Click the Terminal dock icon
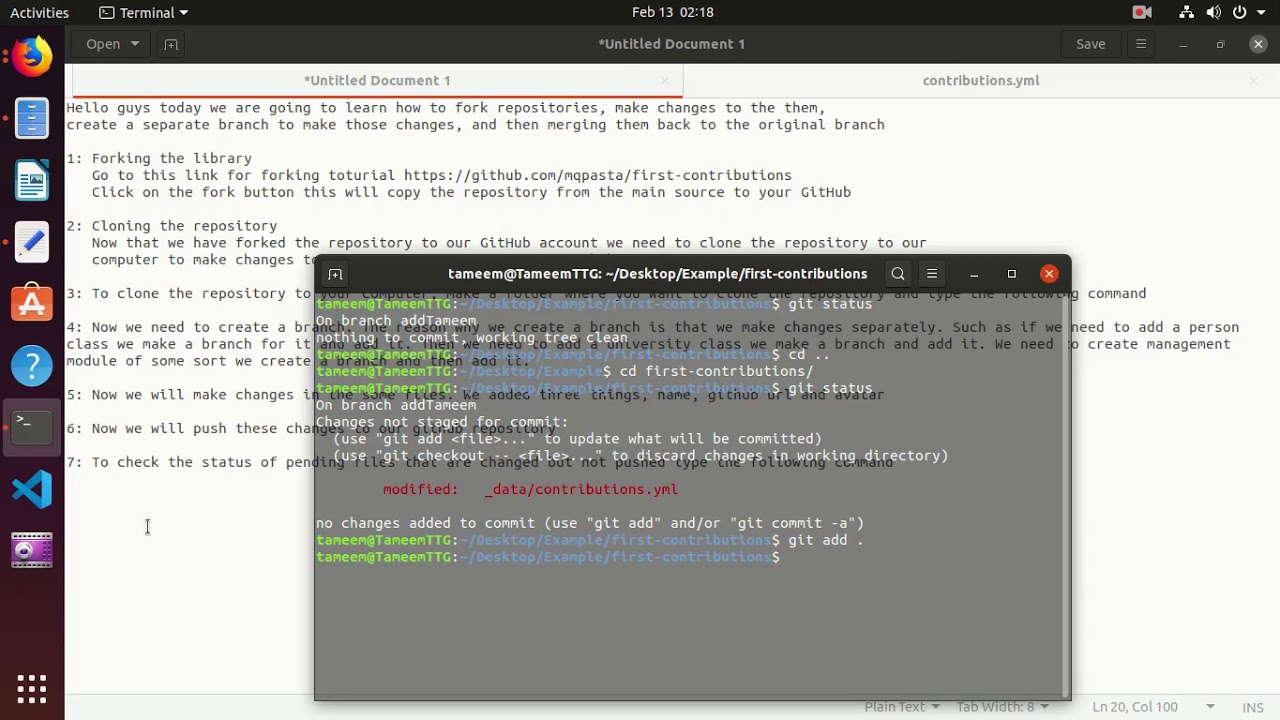The width and height of the screenshot is (1280, 720). pos(32,427)
